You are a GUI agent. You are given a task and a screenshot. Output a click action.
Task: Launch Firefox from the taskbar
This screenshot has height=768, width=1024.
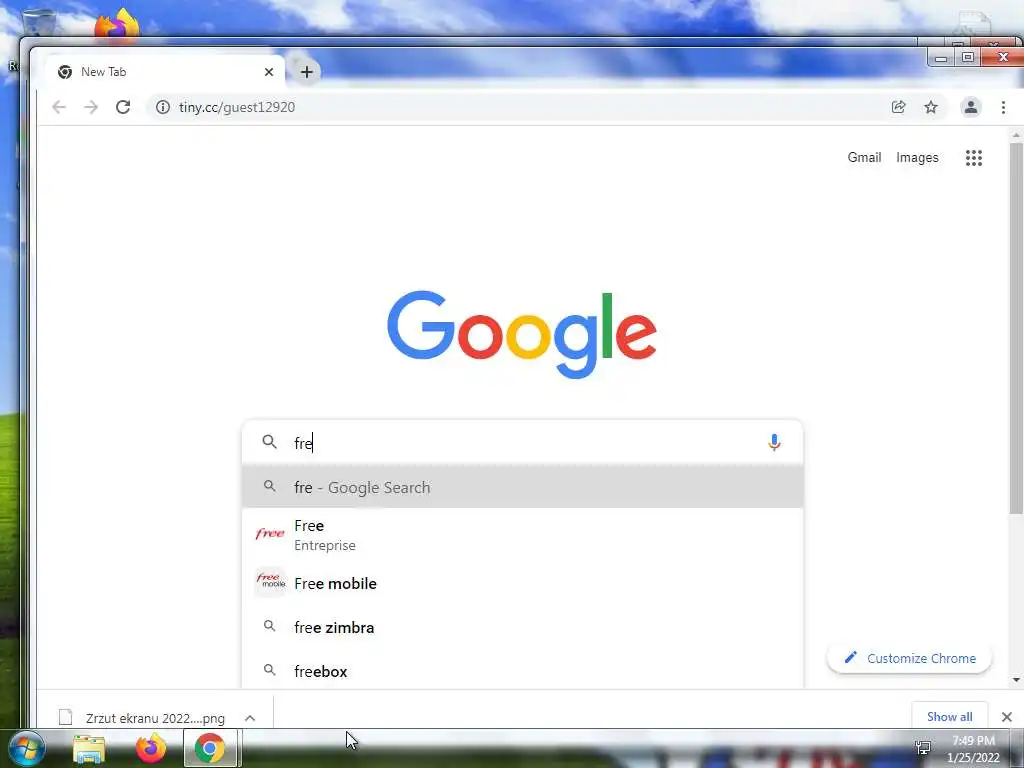point(150,748)
